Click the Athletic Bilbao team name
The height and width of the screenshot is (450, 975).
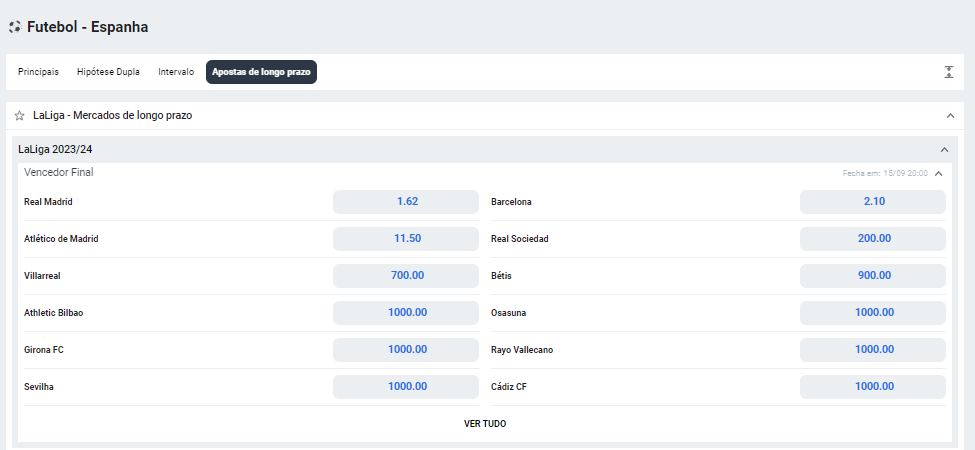pos(53,313)
